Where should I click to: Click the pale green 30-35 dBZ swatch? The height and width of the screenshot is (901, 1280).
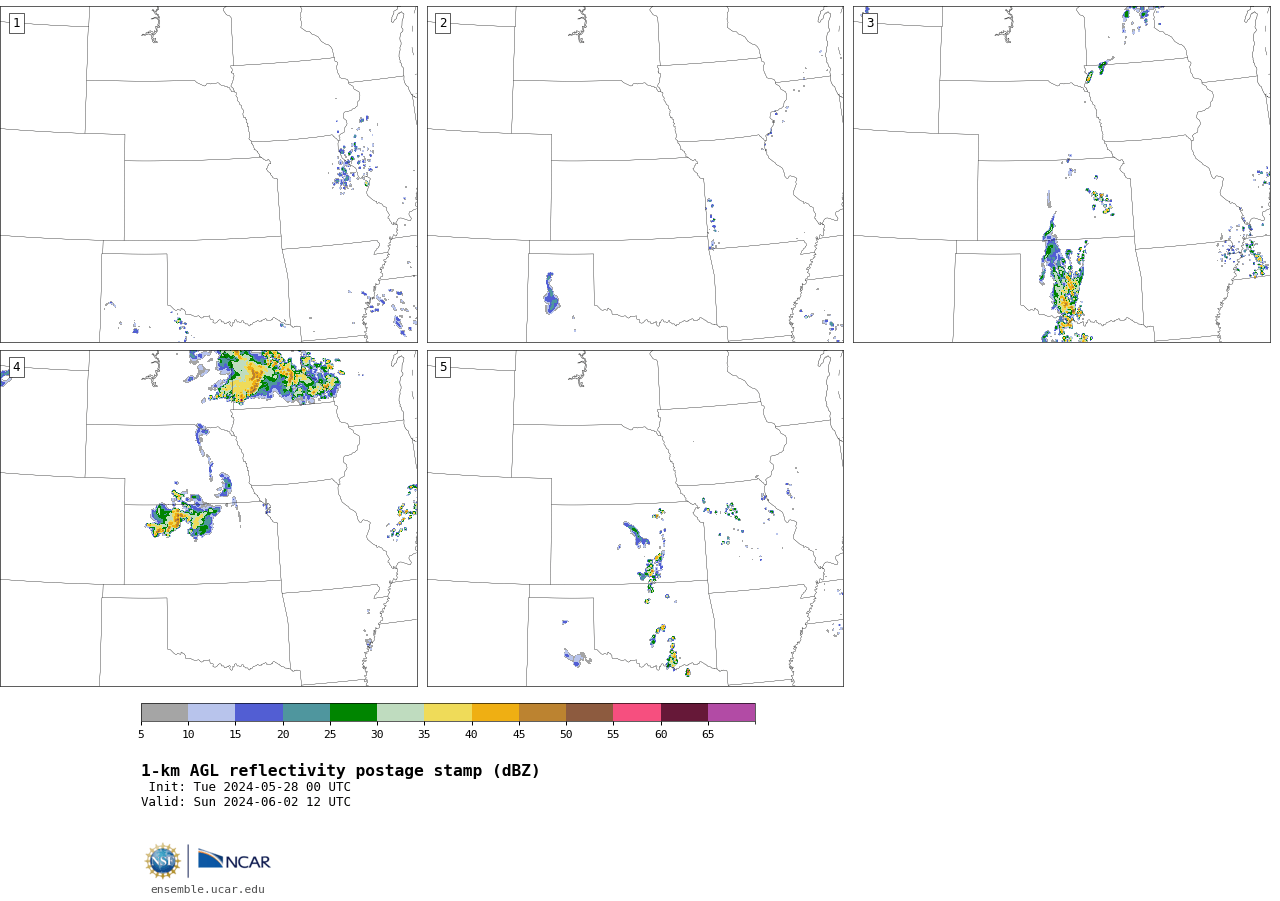(x=400, y=712)
